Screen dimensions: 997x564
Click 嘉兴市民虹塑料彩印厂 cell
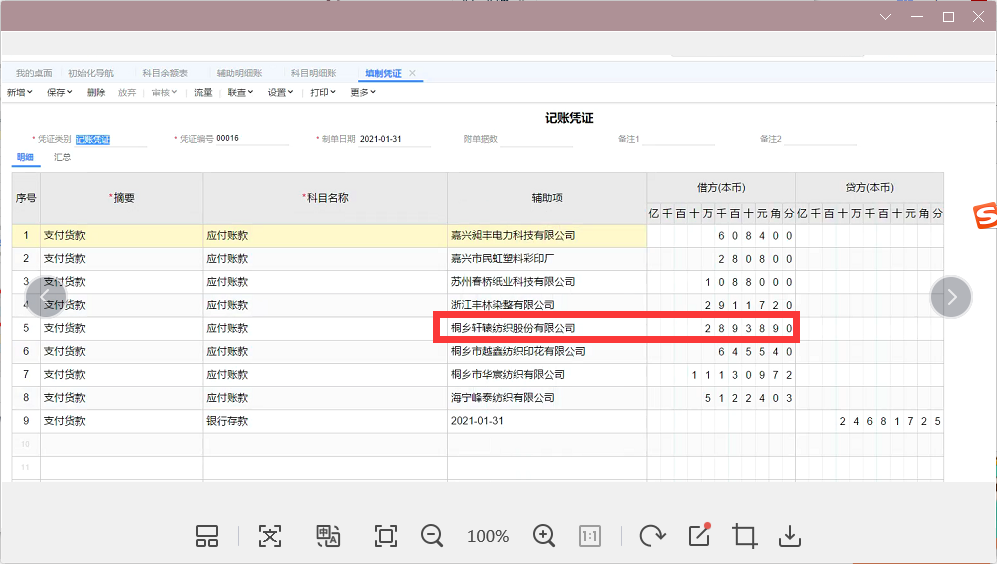coord(547,259)
